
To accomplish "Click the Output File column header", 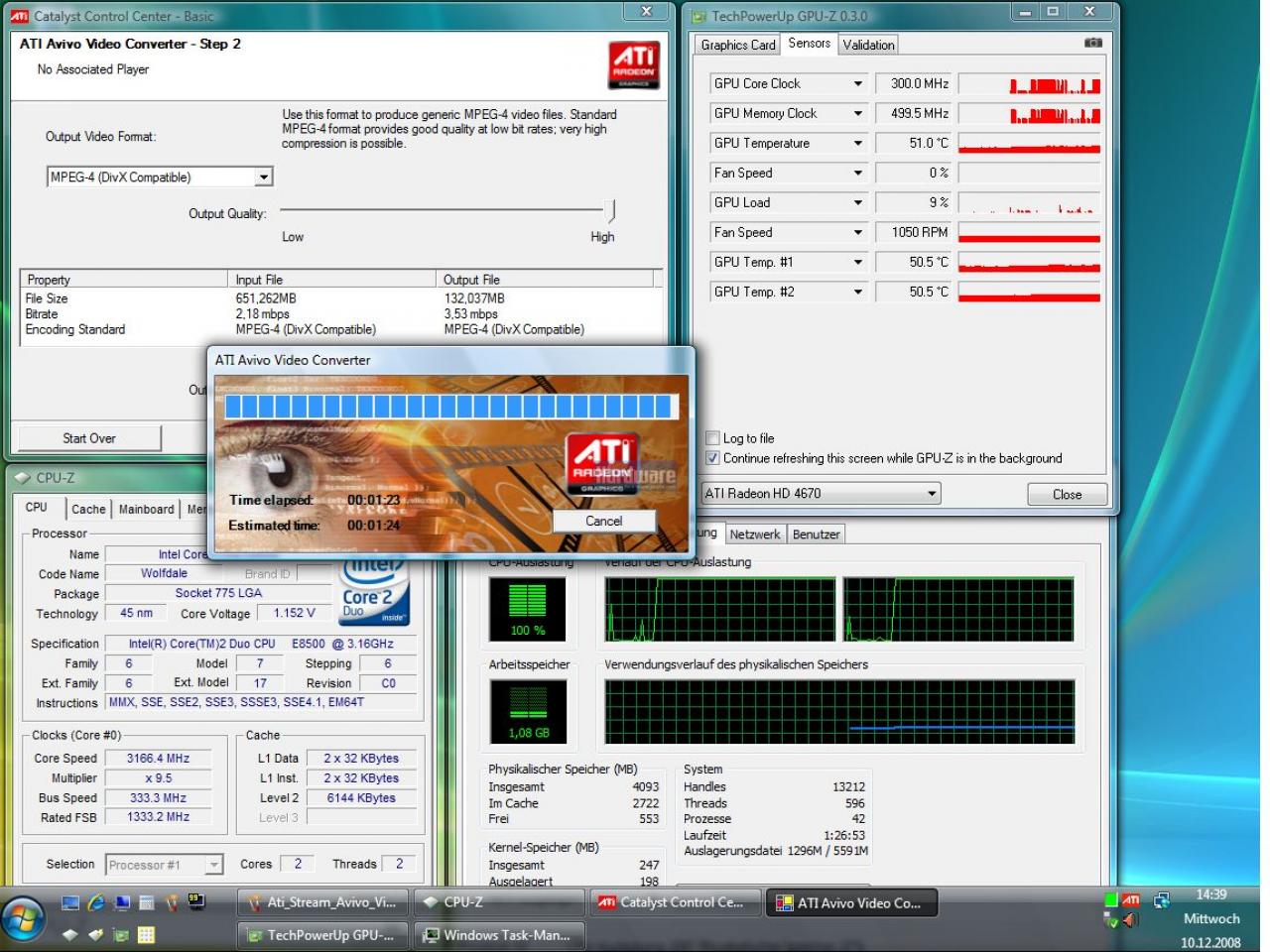I will pyautogui.click(x=546, y=280).
